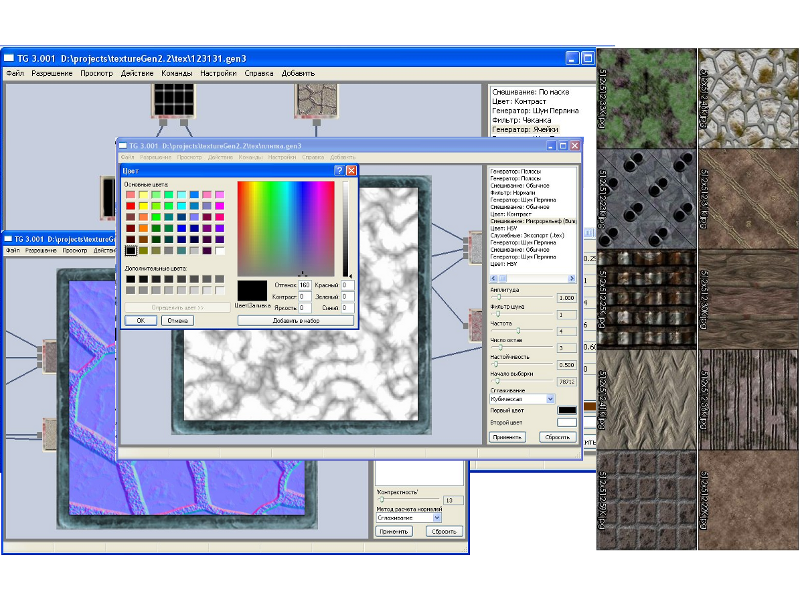This screenshot has width=800, height=600.
Task: Click the Отмена button in the color dialog
Action: tap(177, 320)
